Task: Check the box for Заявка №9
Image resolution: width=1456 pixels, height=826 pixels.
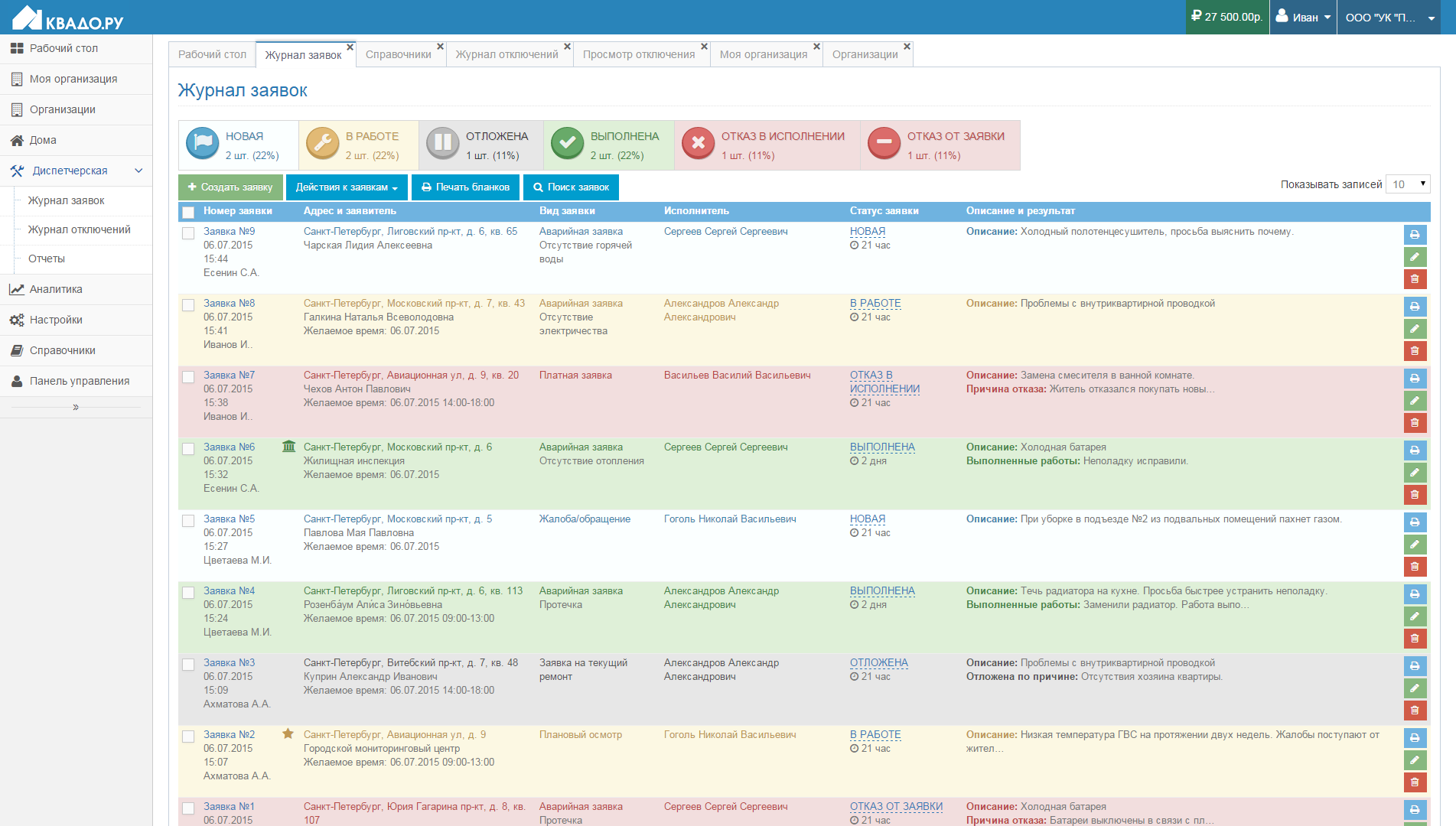Action: pos(188,233)
